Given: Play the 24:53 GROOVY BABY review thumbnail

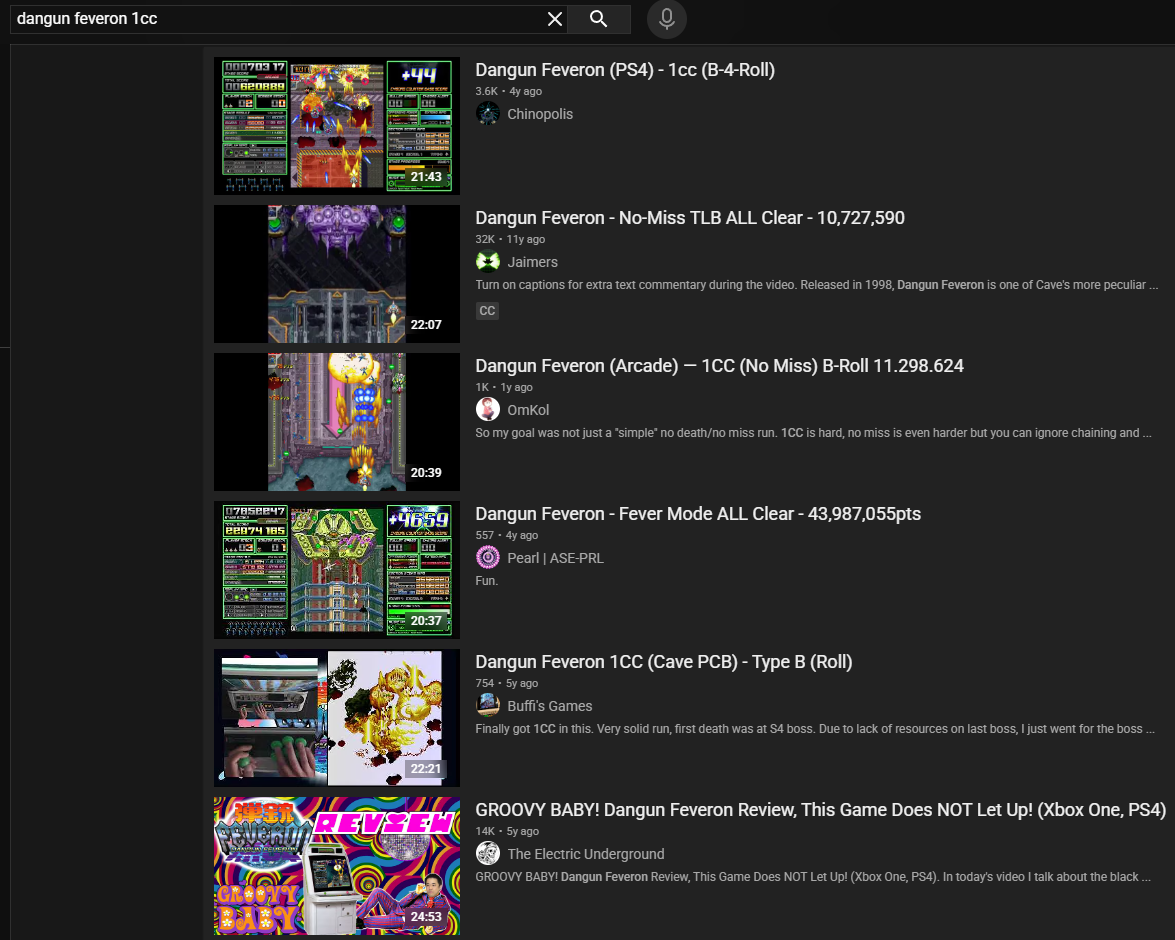Looking at the screenshot, I should [336, 866].
